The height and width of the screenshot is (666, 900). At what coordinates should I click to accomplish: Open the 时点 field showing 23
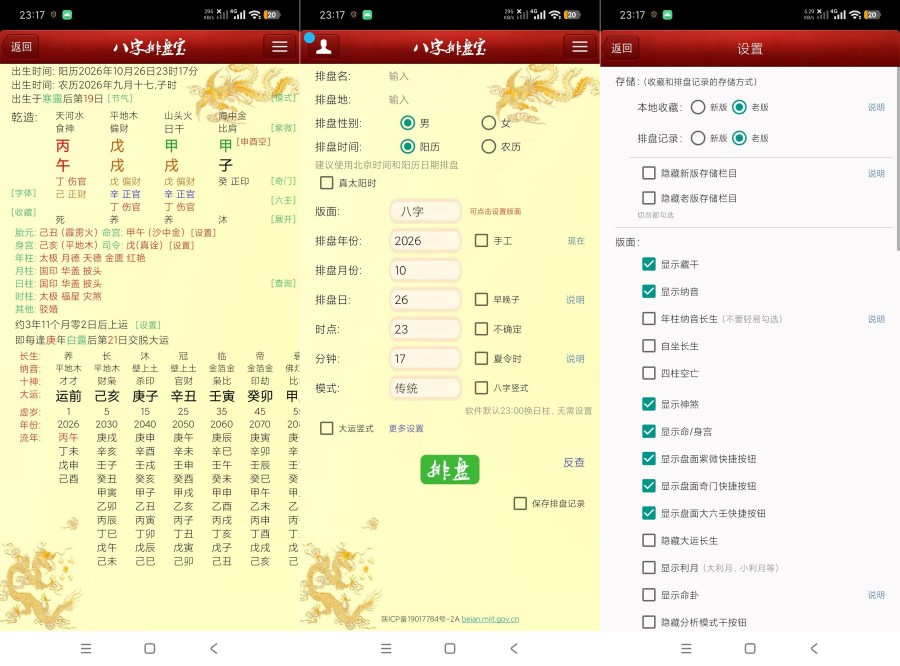425,329
